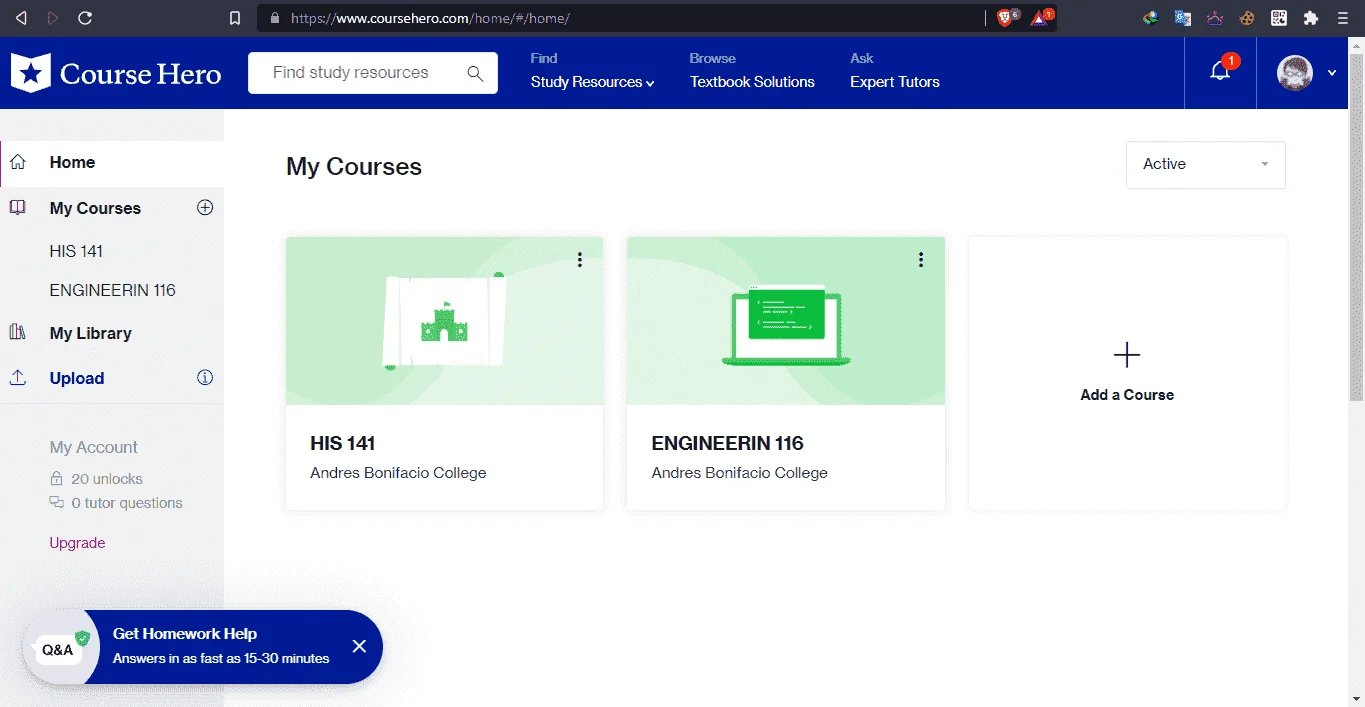Click the browser bookmark icon
1365x707 pixels.
(234, 18)
